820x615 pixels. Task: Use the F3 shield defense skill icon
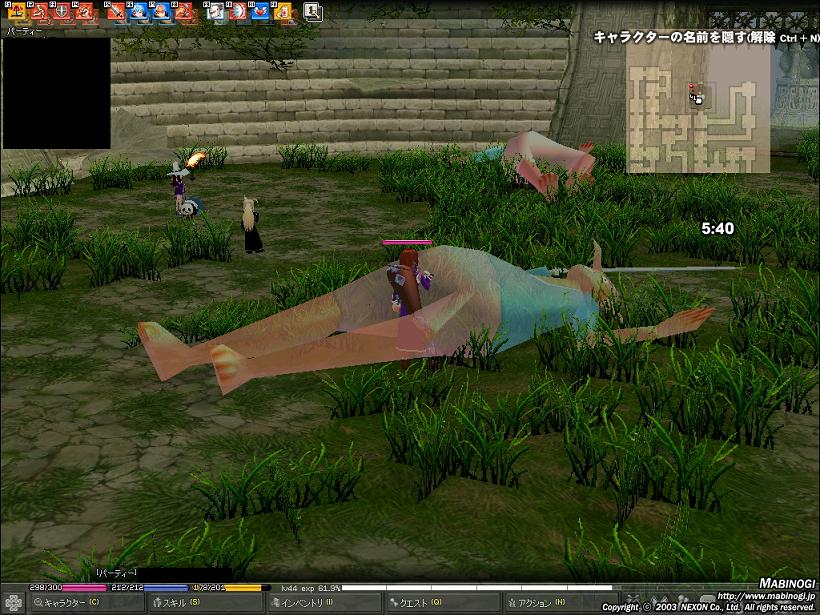click(x=62, y=11)
